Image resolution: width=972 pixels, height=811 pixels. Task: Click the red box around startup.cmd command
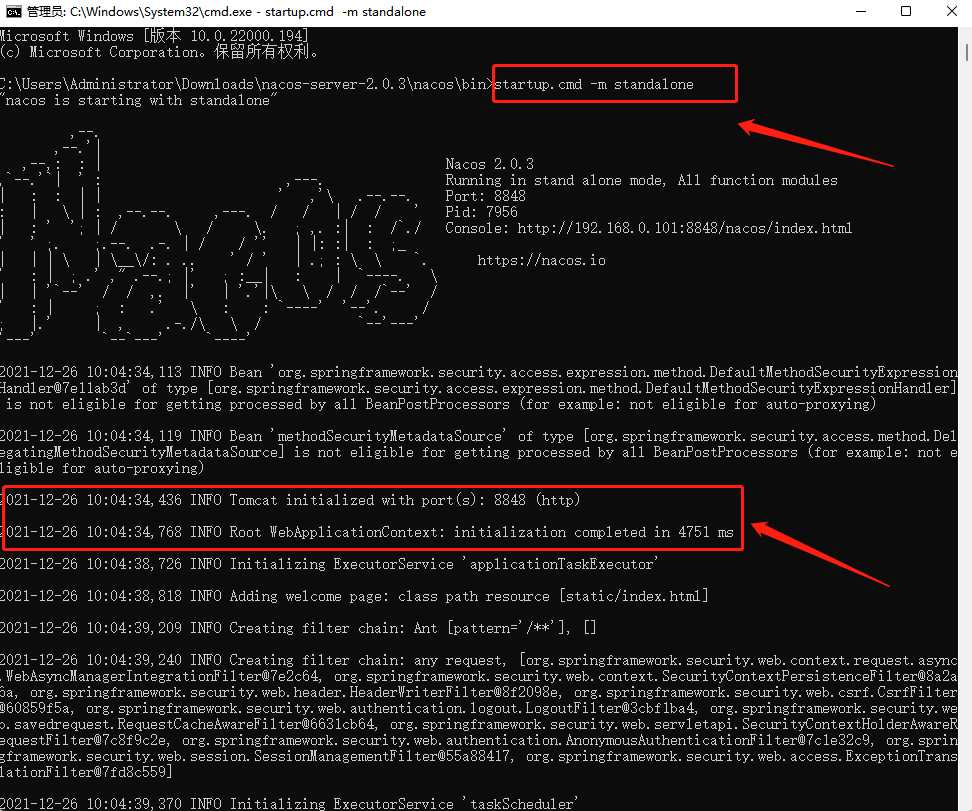click(614, 84)
